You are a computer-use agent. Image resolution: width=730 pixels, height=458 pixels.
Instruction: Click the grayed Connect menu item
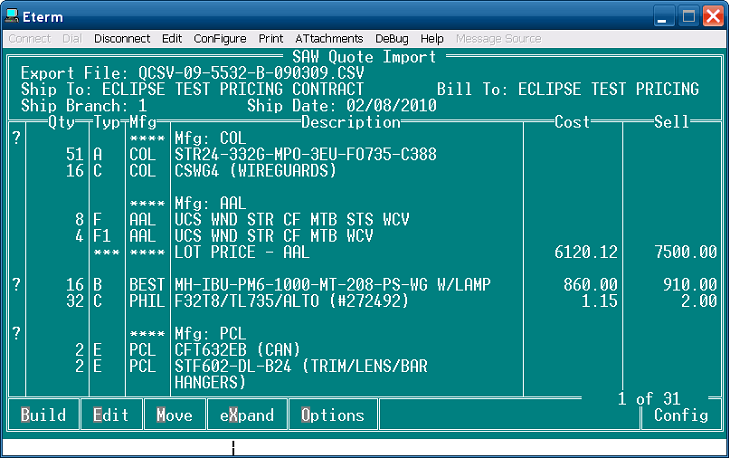click(29, 39)
